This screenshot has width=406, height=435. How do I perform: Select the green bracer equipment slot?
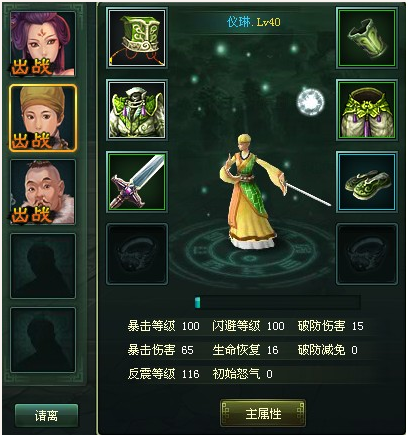367,38
